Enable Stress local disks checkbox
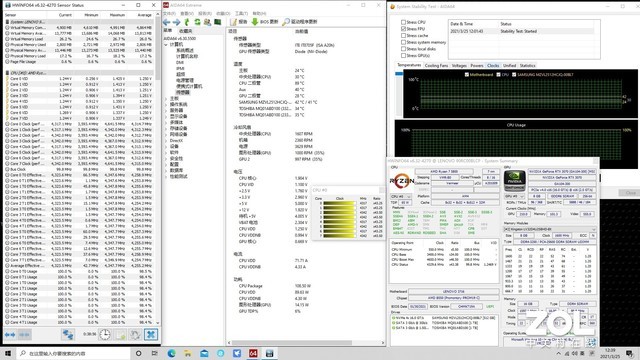640x360 pixels. click(403, 49)
